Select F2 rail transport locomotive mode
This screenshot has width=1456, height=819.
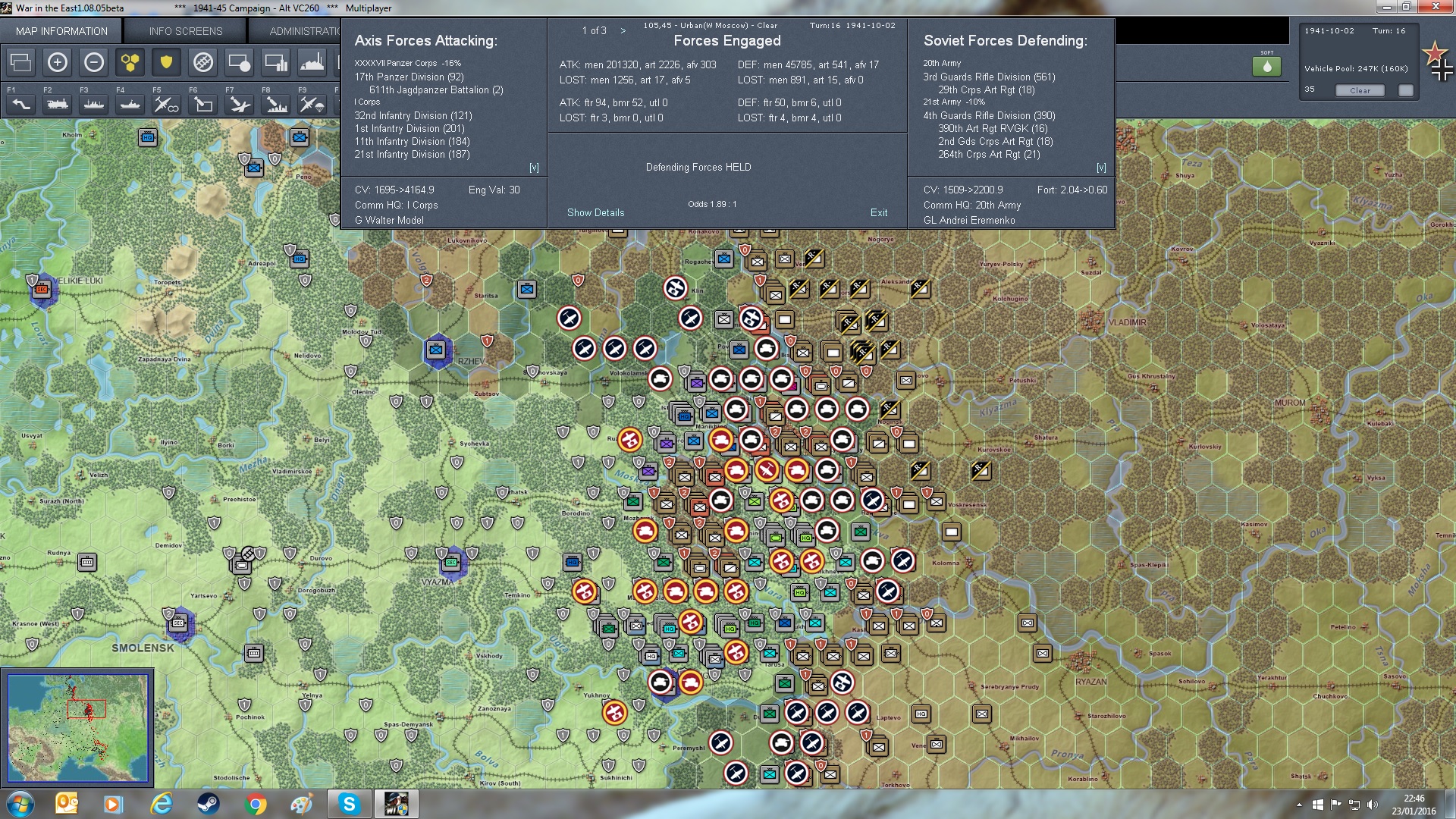[58, 104]
